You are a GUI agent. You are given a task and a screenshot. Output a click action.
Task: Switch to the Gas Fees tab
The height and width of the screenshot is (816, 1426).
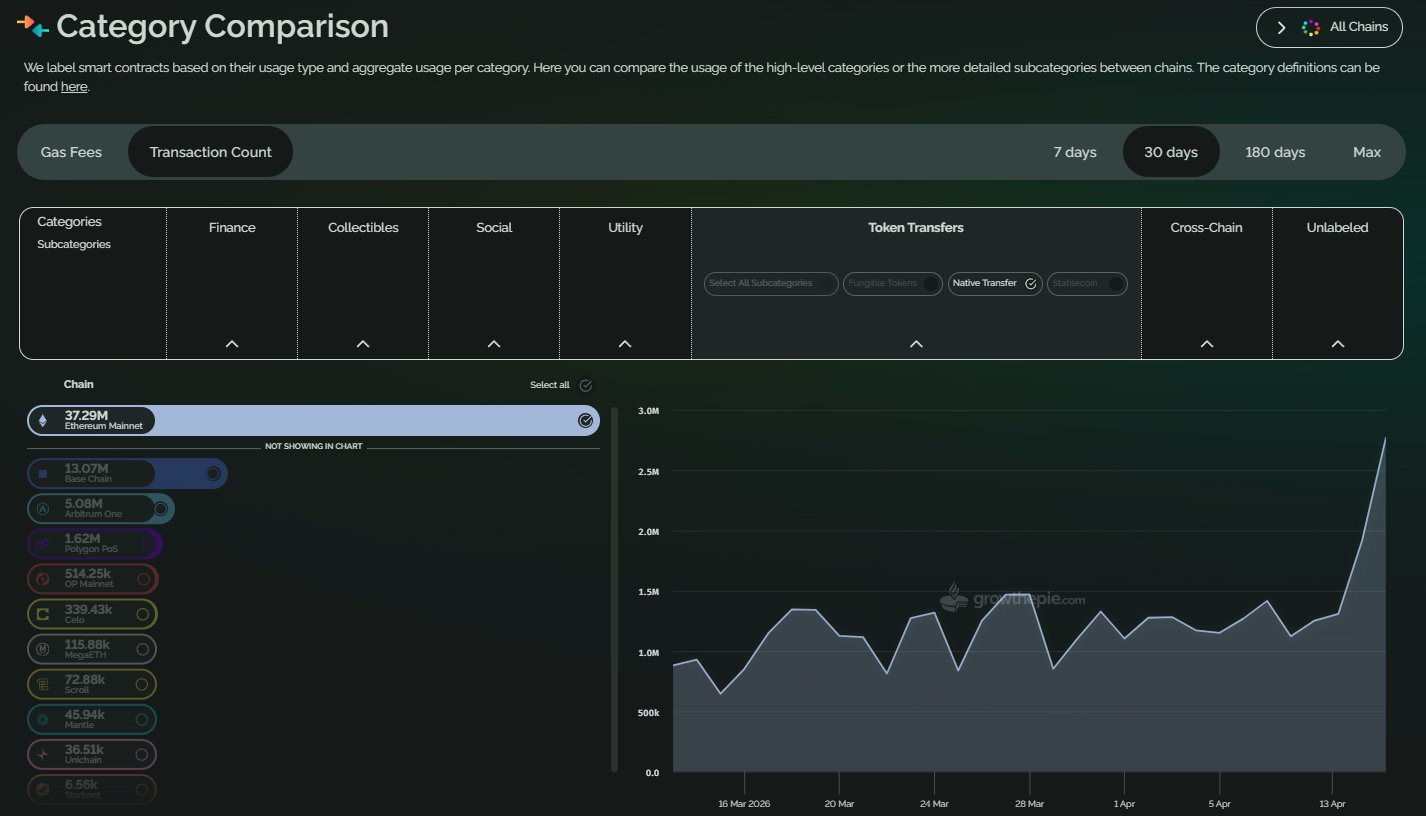coord(71,152)
